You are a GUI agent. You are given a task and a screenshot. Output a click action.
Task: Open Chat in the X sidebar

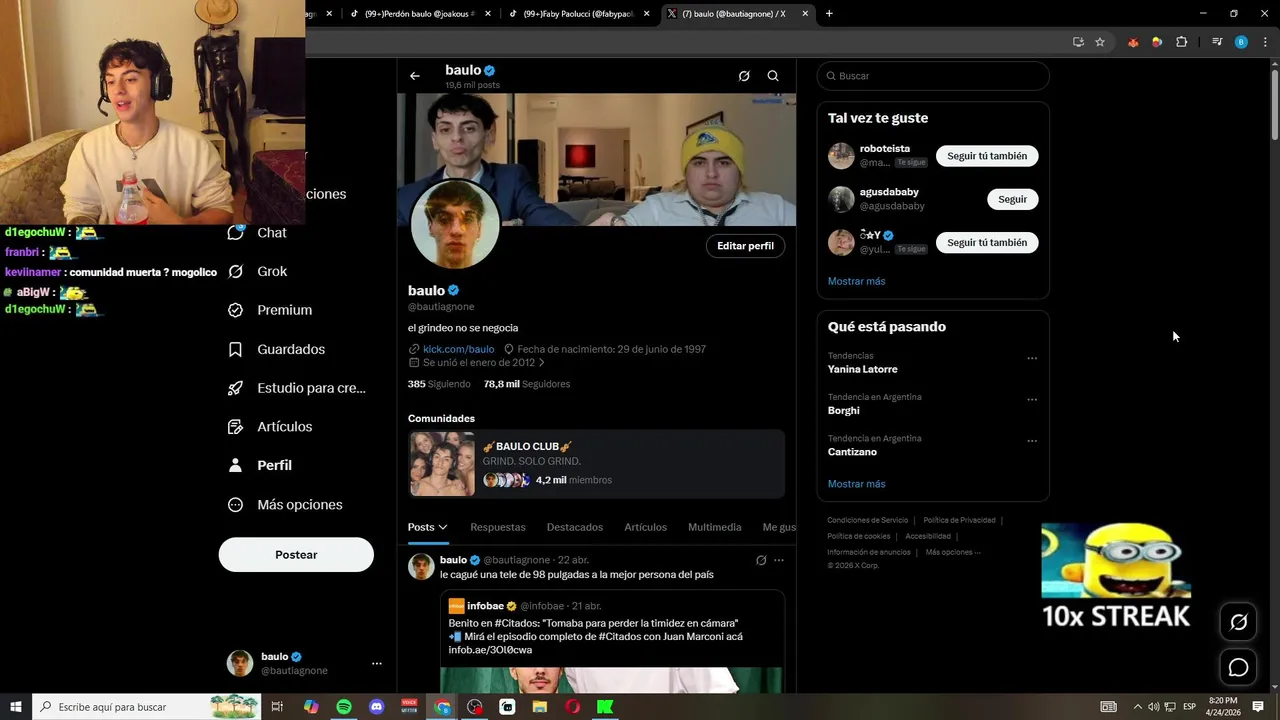pyautogui.click(x=258, y=232)
